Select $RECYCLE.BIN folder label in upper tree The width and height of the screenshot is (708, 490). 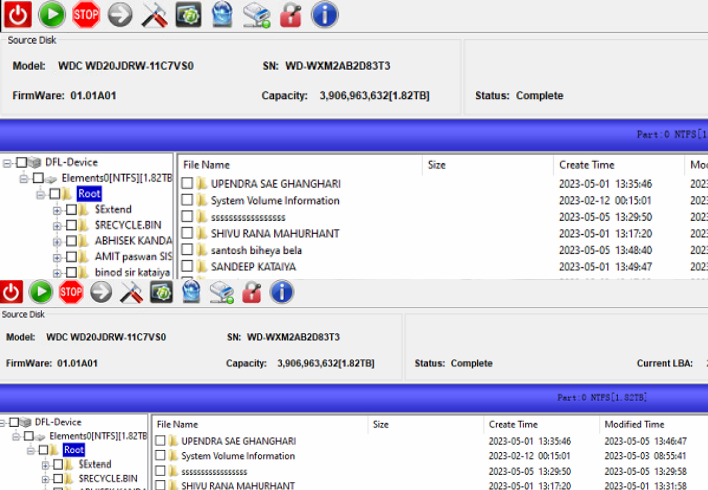[128, 225]
